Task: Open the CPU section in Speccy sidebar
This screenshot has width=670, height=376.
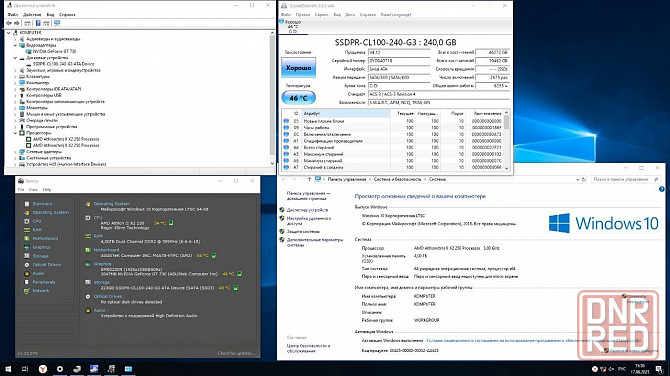Action: point(37,221)
